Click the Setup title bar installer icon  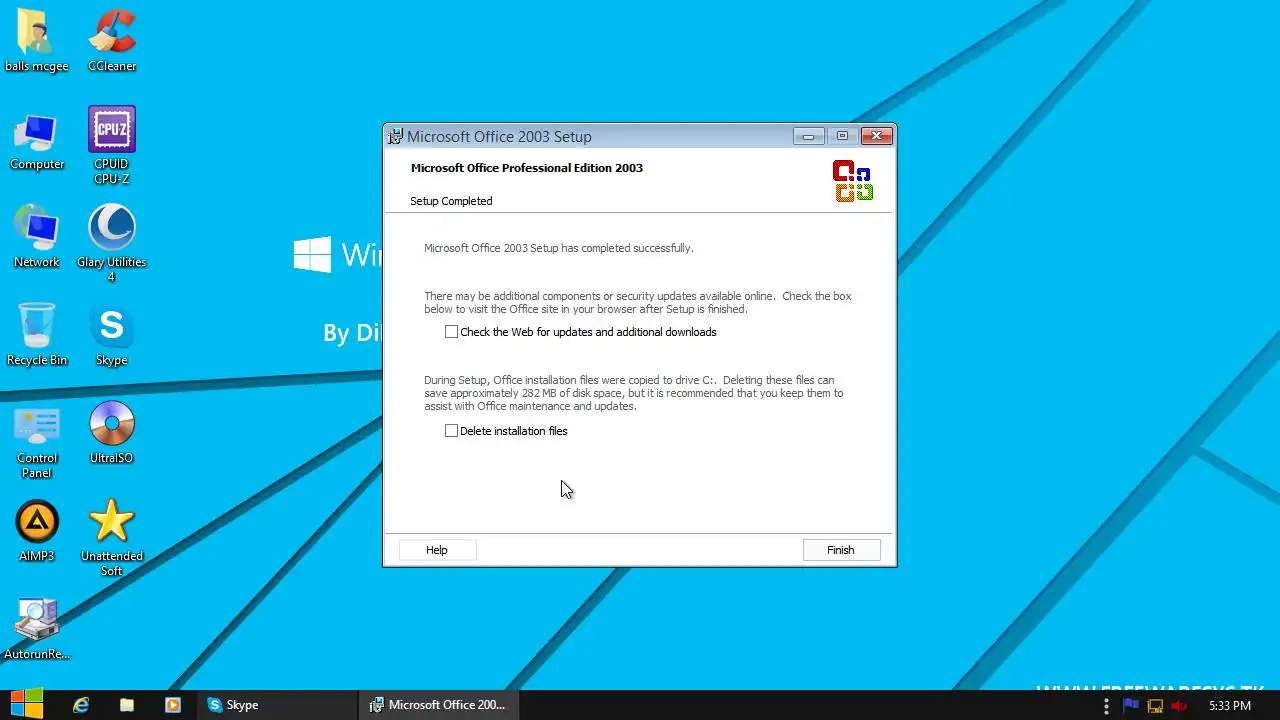click(396, 136)
